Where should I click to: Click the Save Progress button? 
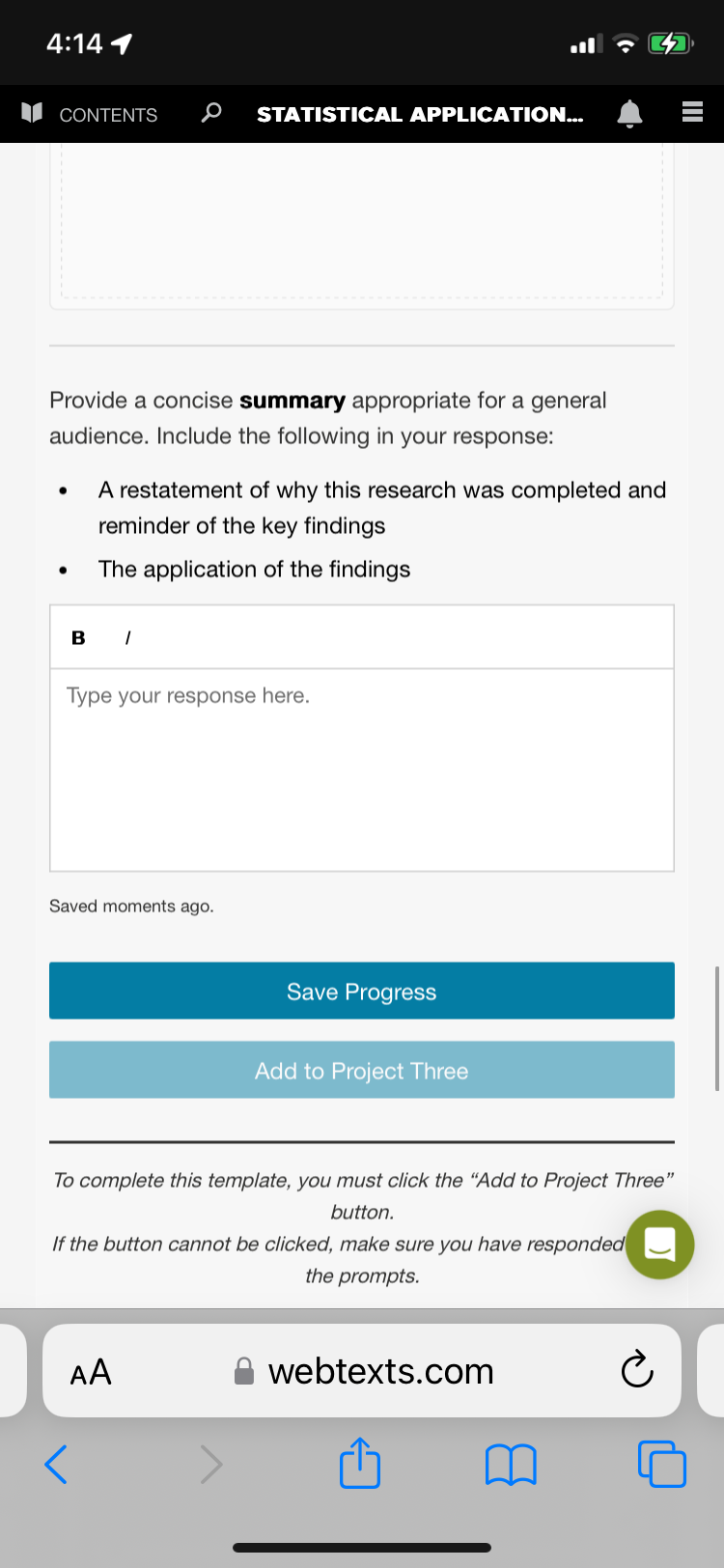pyautogui.click(x=362, y=991)
